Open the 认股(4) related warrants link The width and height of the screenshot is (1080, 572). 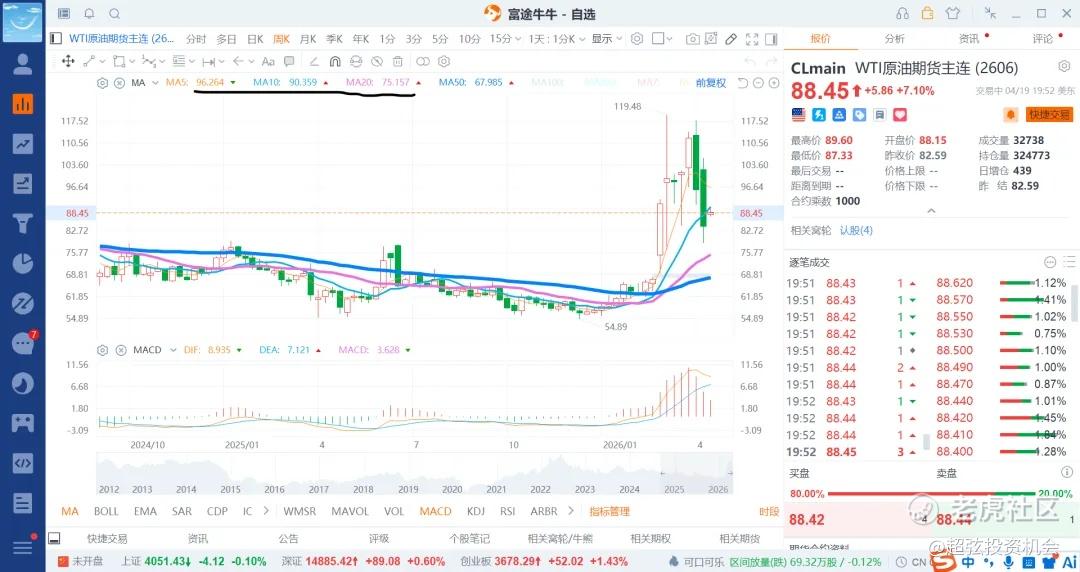point(855,230)
